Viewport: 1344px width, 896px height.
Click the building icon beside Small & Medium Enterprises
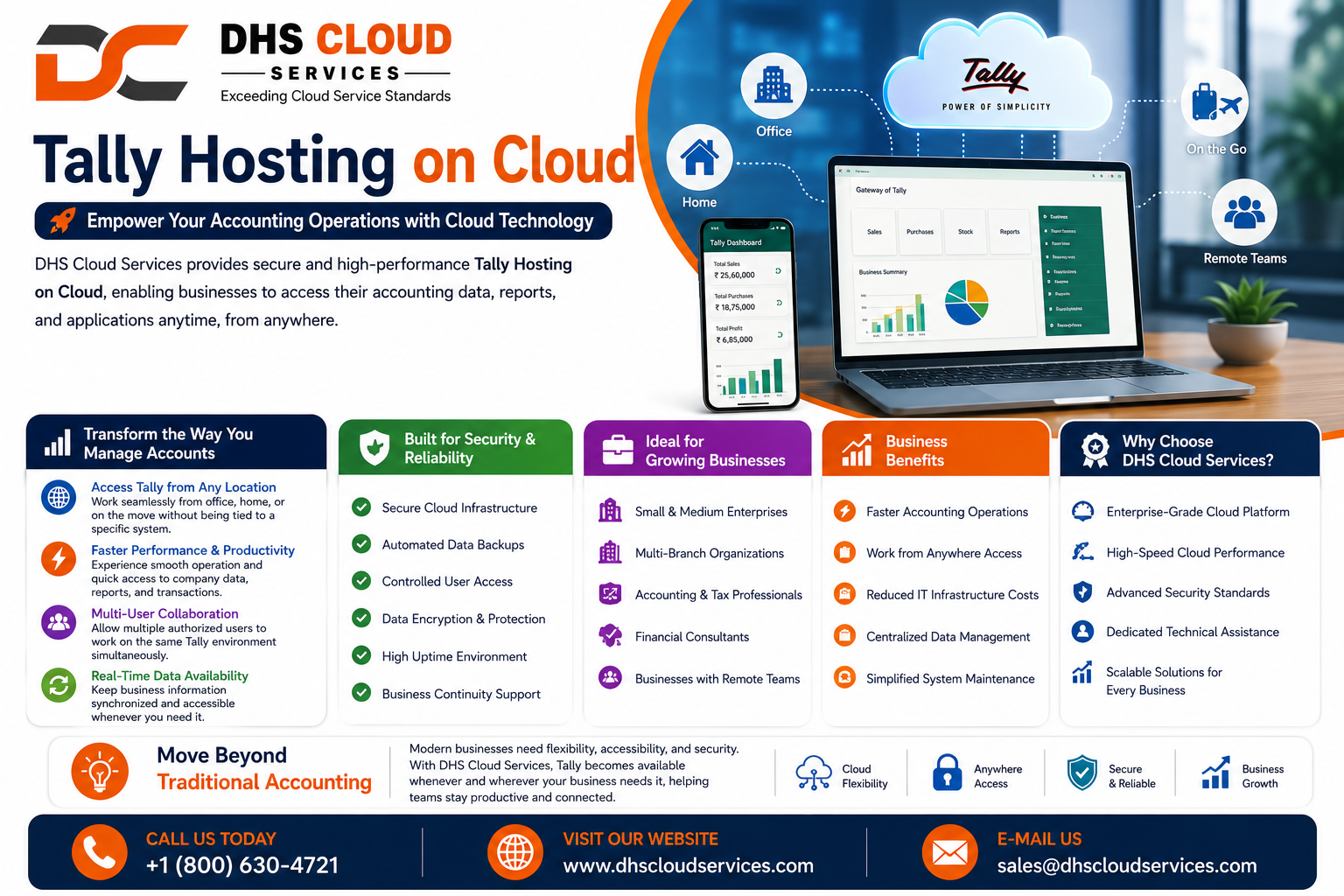pyautogui.click(x=610, y=510)
